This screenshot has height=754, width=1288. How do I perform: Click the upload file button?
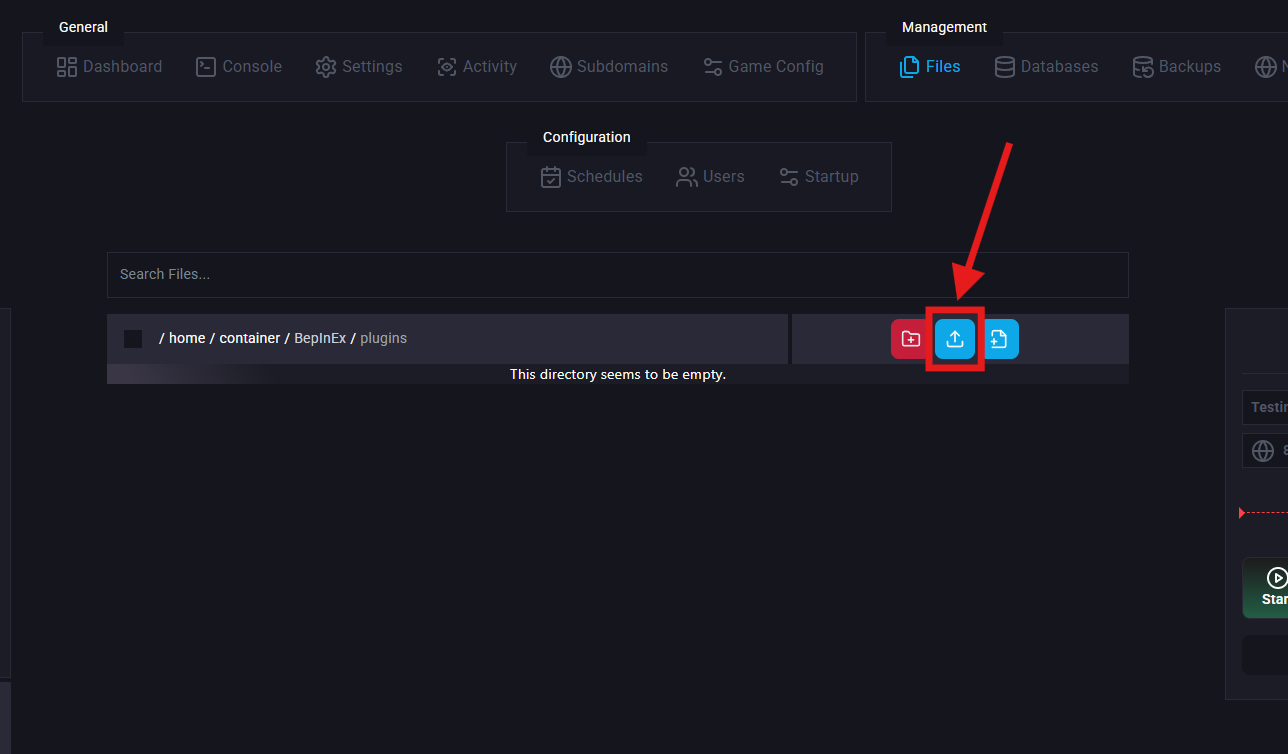[955, 339]
